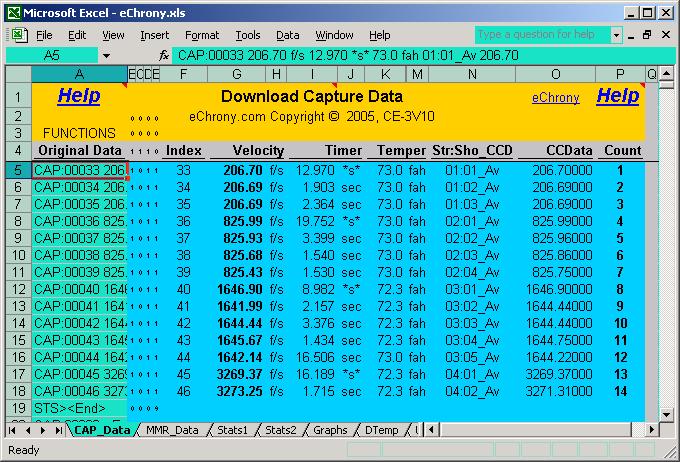Click the Original Data header cell
680x462 pixels.
tap(79, 151)
